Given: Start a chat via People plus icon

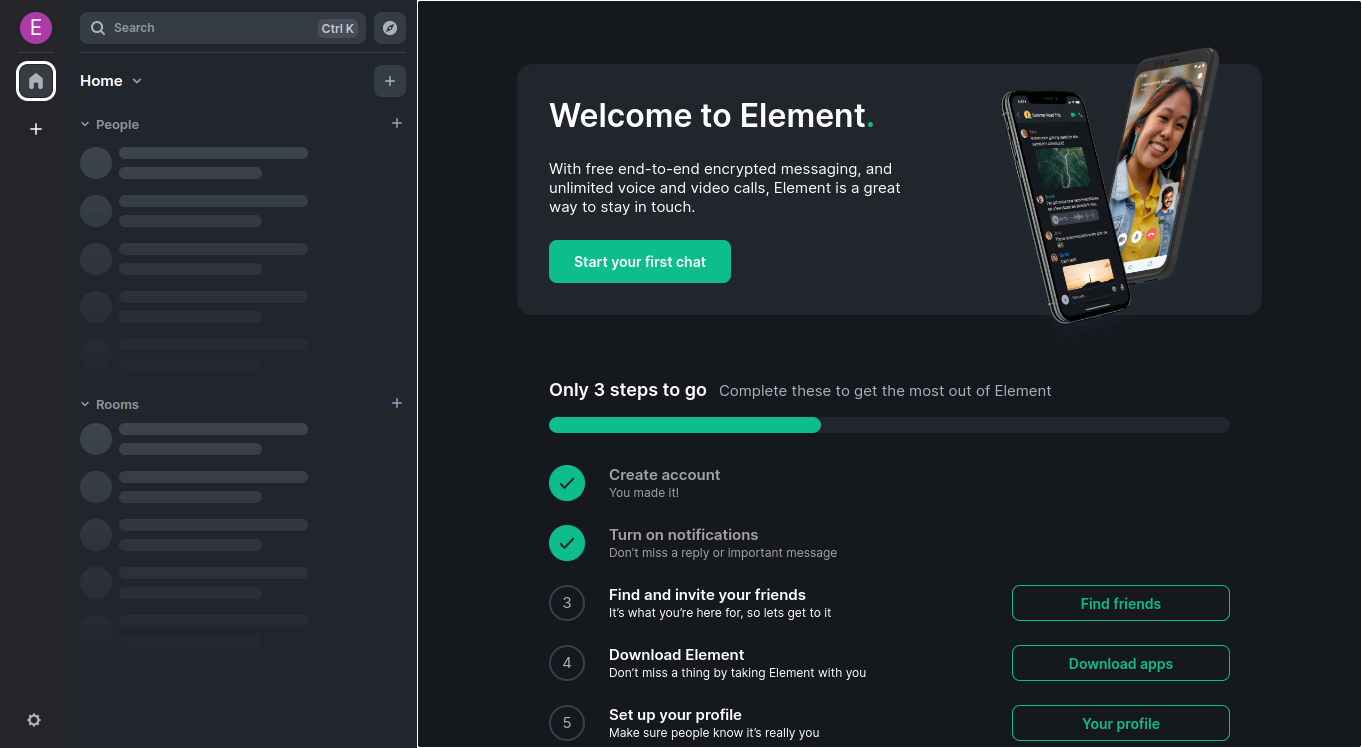Looking at the screenshot, I should click(397, 123).
